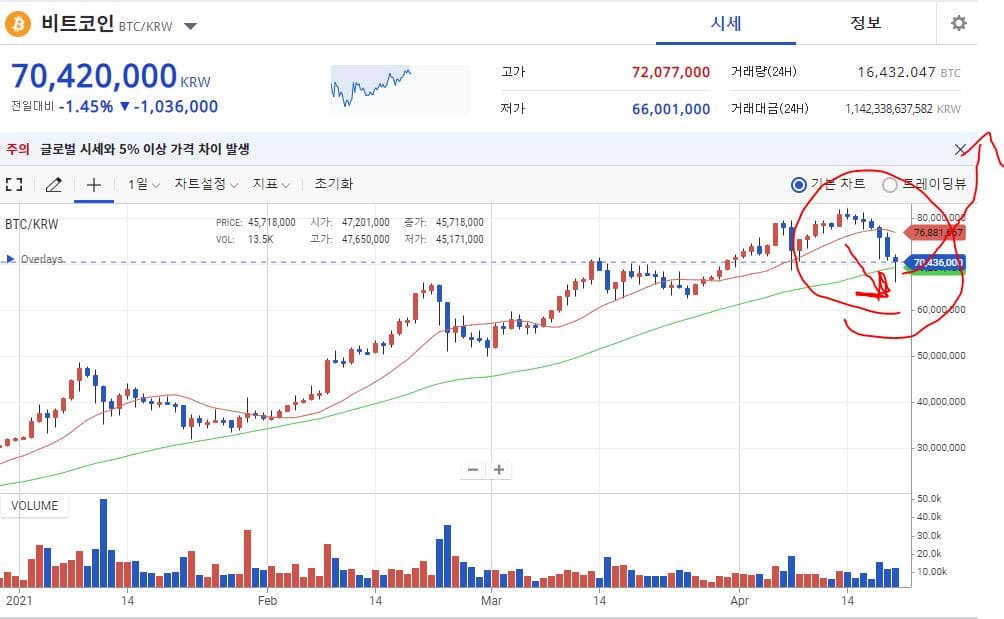Click the 72,077,000 high price value

(670, 72)
